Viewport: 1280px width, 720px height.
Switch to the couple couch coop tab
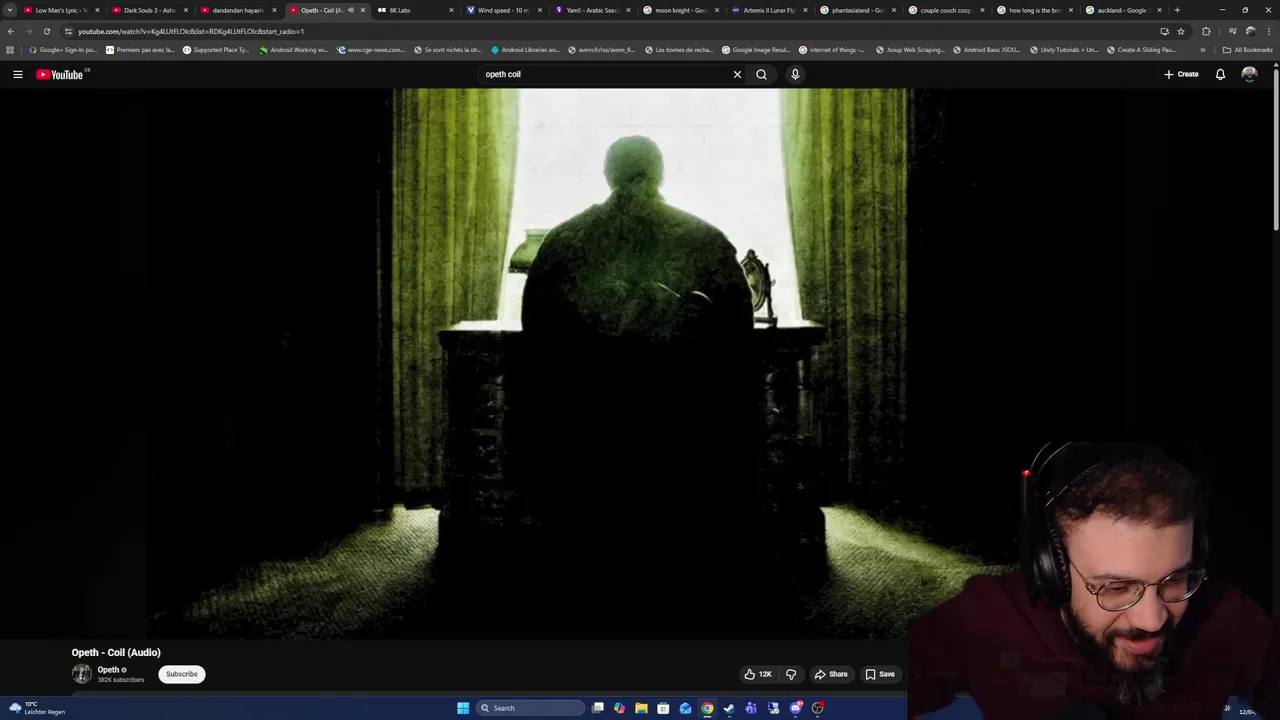944,10
